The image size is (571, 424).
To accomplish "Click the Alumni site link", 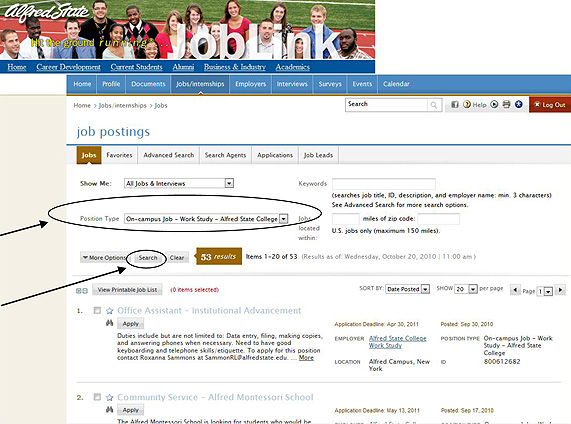I will [x=184, y=67].
